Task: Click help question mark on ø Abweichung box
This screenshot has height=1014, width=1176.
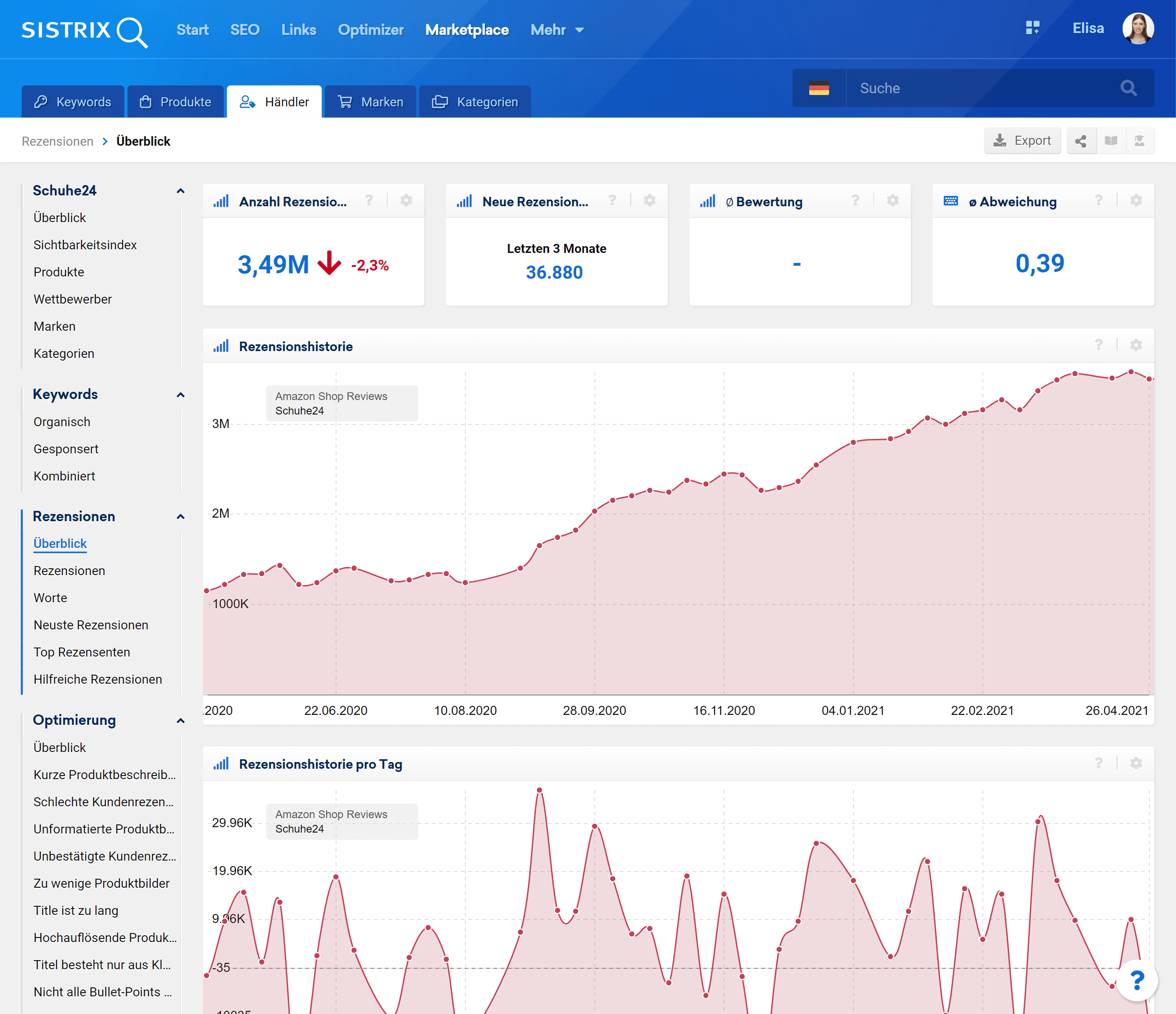Action: pos(1099,200)
